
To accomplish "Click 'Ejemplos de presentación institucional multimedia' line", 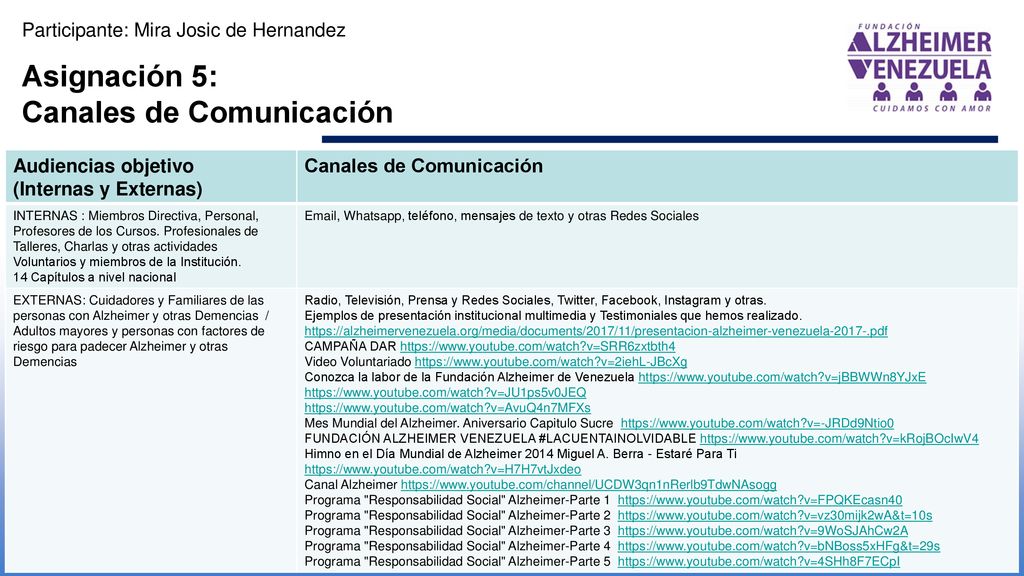I will (x=552, y=316).
